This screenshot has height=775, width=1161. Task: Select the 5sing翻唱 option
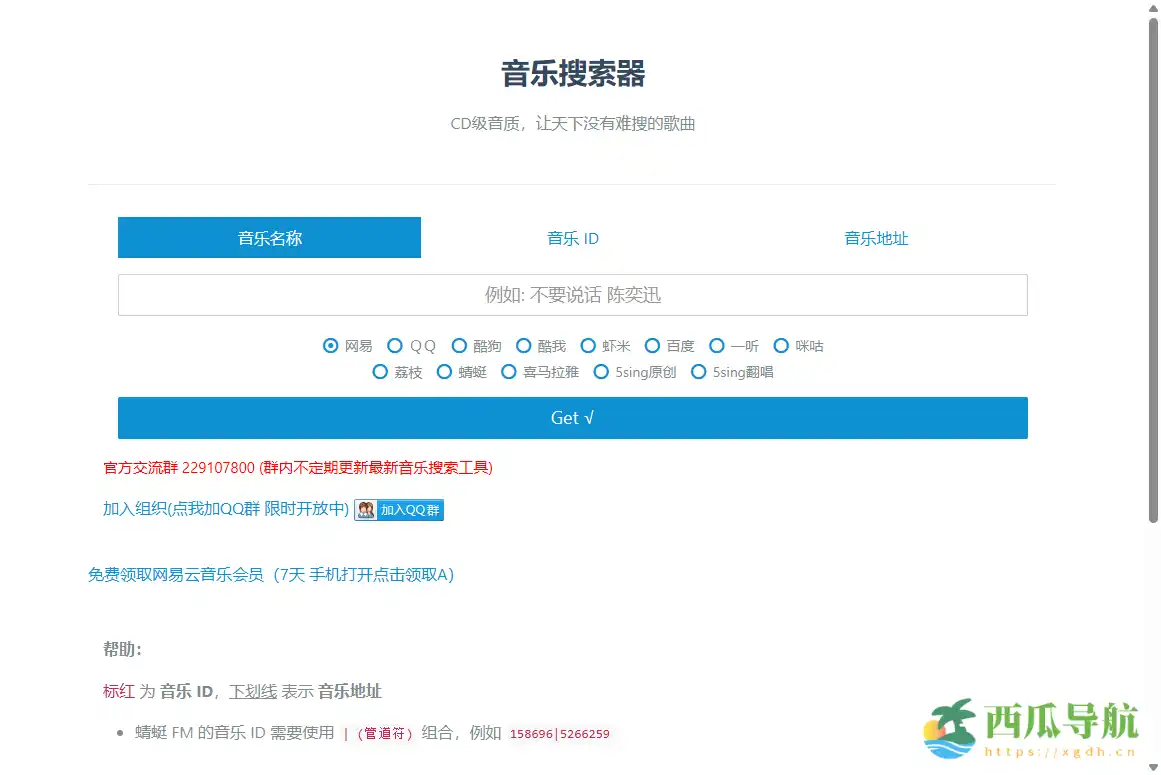click(697, 372)
